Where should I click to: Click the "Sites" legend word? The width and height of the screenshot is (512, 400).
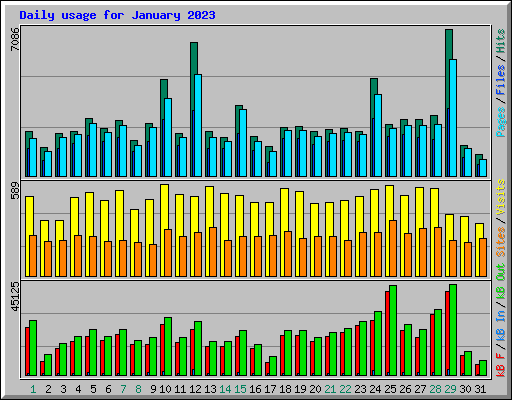point(501,242)
